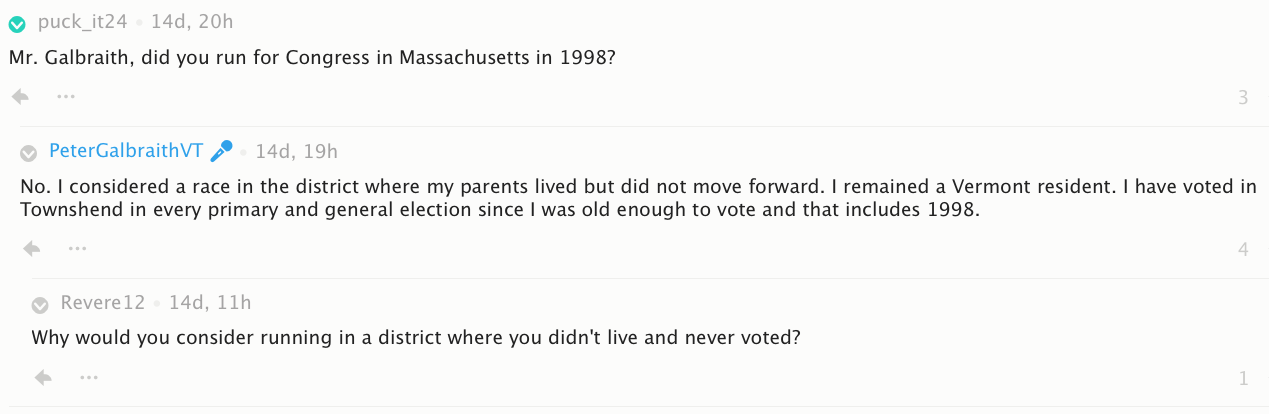Open the PeterGalbraithVT profile link

click(126, 152)
